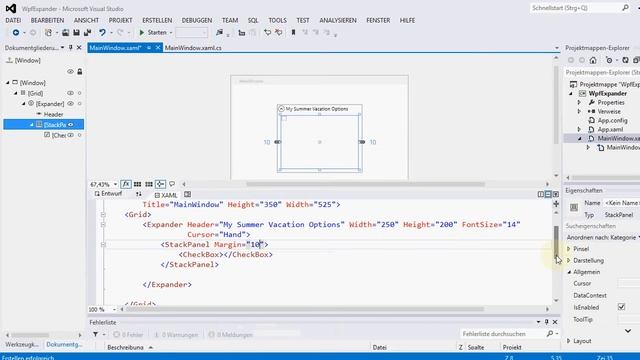This screenshot has height=360, width=640.
Task: Toggle visibility eye for the CheckBox element
Action: click(70, 135)
